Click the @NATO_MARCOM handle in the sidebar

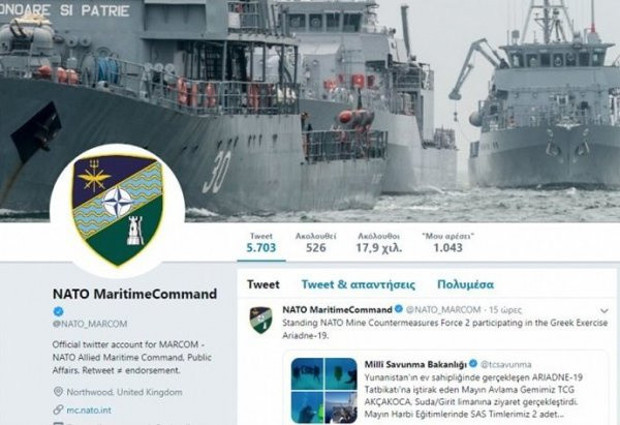point(90,324)
